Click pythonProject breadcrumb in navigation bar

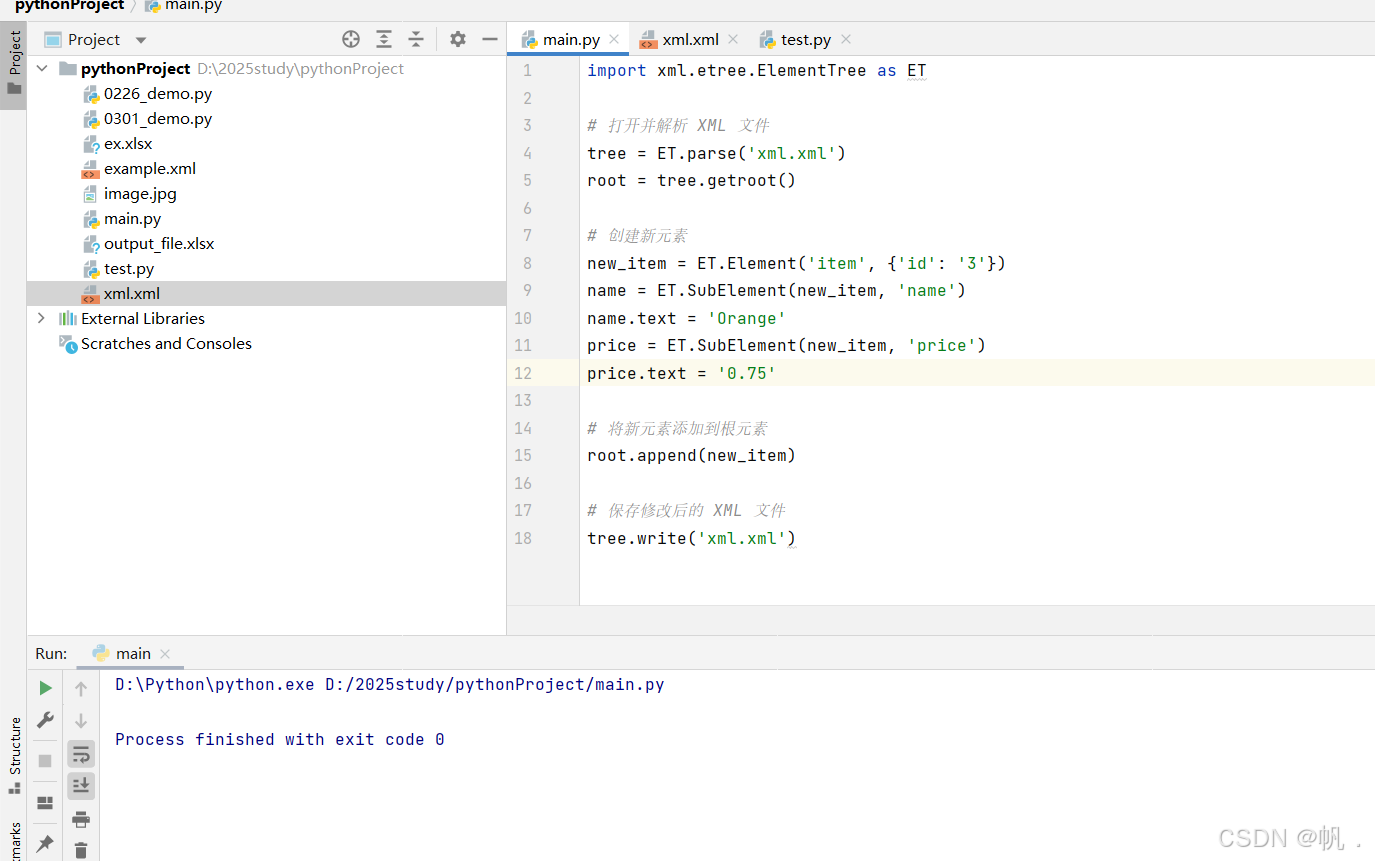(69, 5)
